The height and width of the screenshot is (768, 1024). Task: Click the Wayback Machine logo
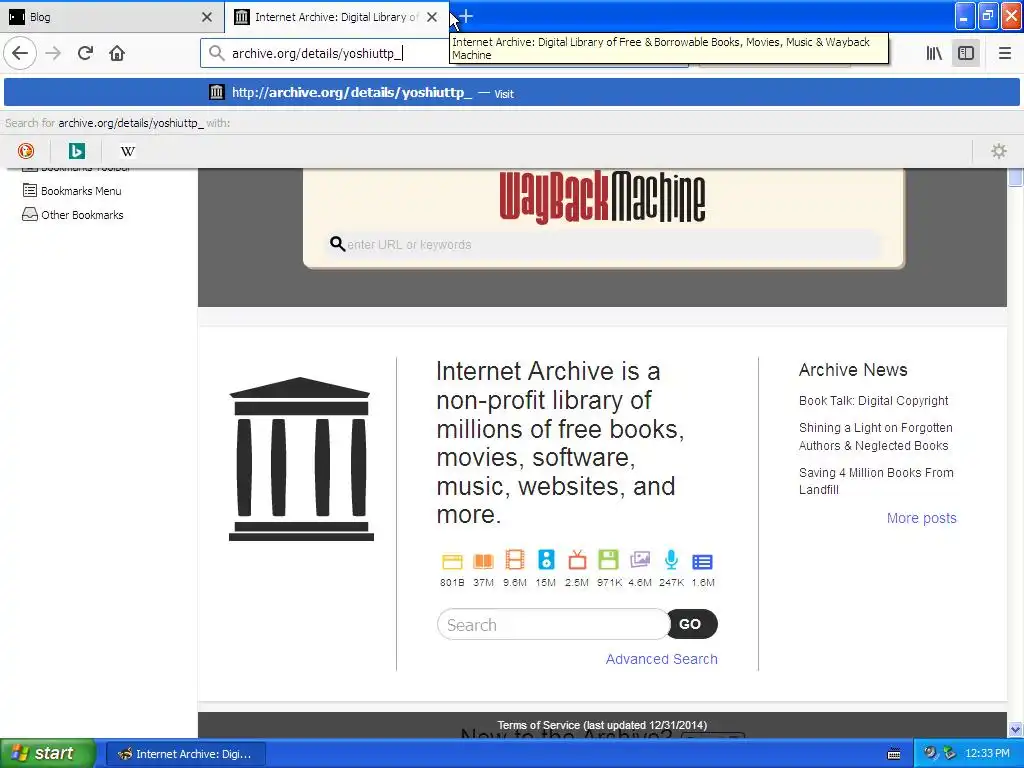tap(602, 197)
